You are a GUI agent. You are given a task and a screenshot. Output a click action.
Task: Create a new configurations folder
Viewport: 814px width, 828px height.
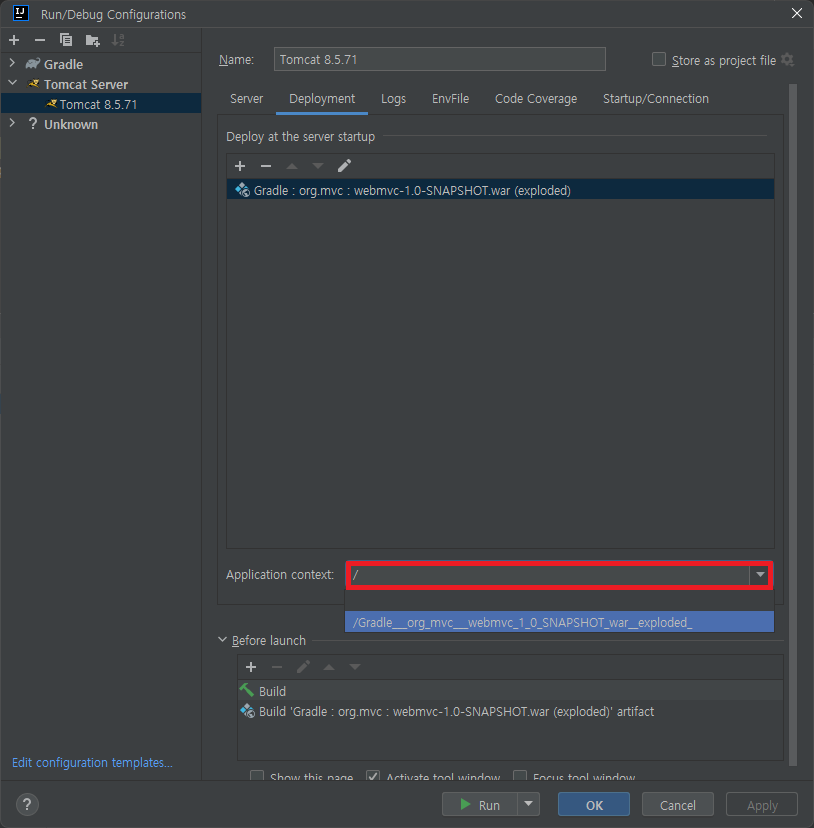point(92,40)
